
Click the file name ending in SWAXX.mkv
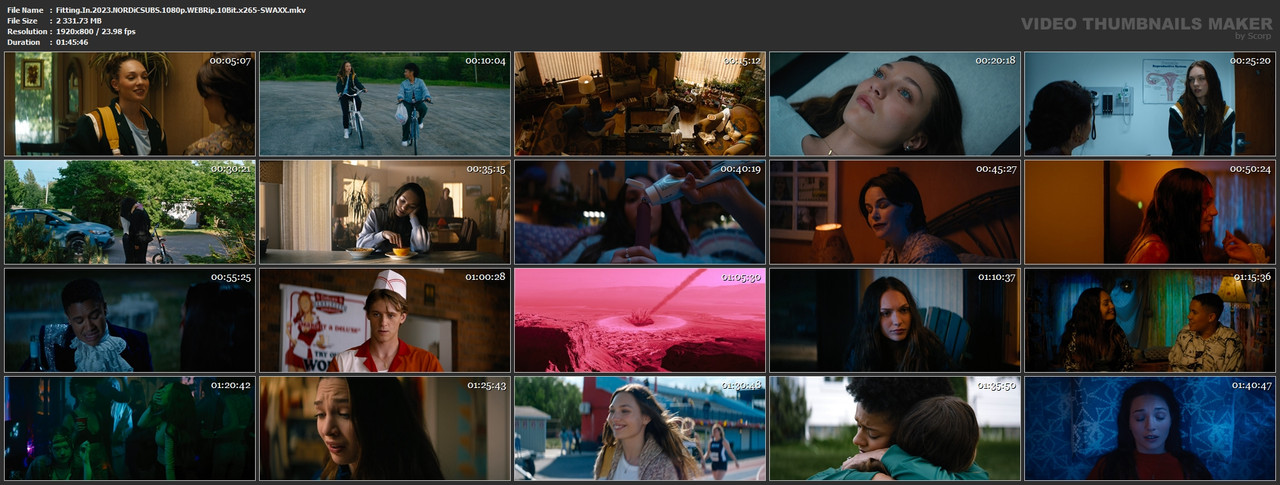pos(181,10)
